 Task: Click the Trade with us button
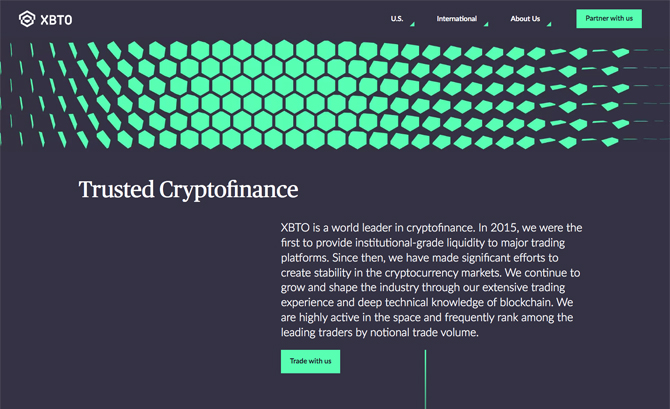[310, 362]
